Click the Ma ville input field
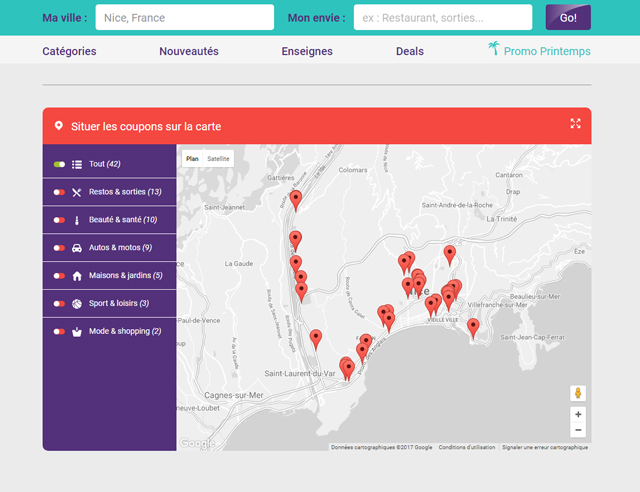This screenshot has height=492, width=640. [x=184, y=17]
